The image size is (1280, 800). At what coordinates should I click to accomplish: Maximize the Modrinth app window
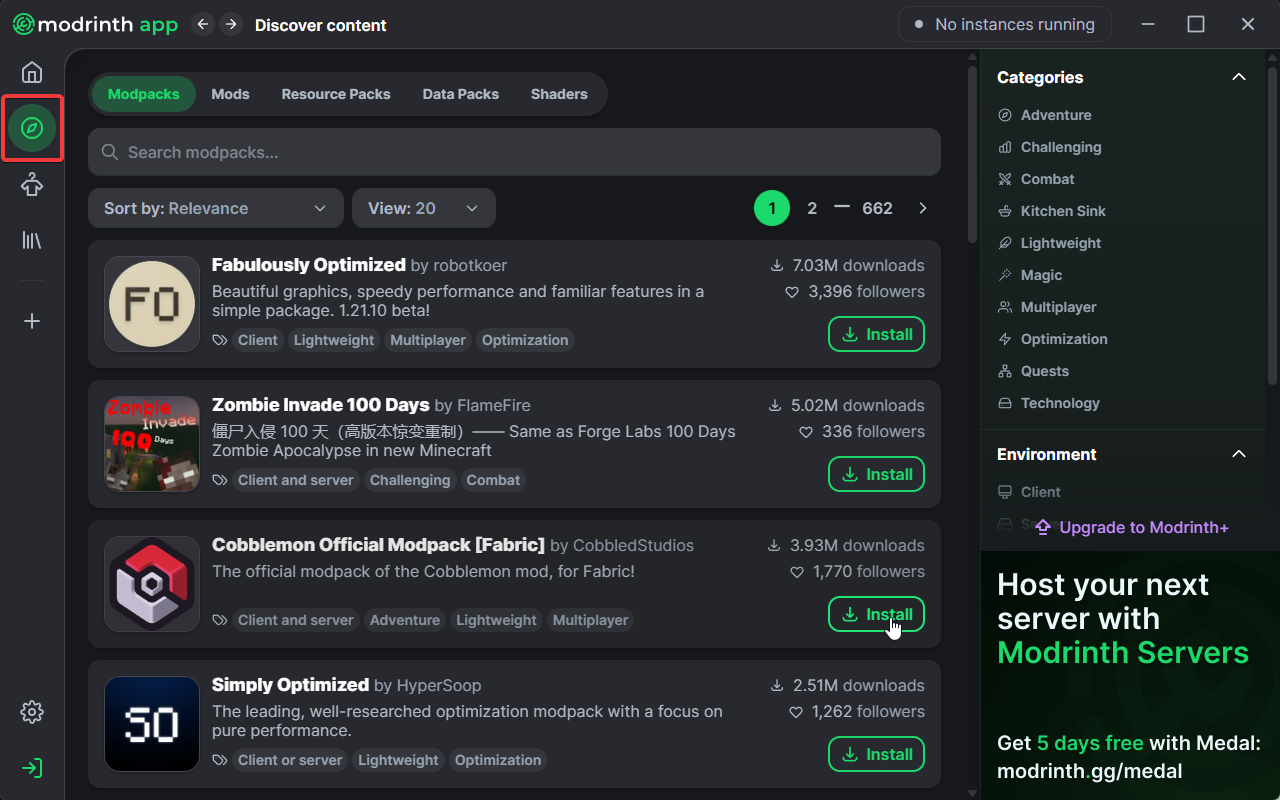pyautogui.click(x=1196, y=24)
